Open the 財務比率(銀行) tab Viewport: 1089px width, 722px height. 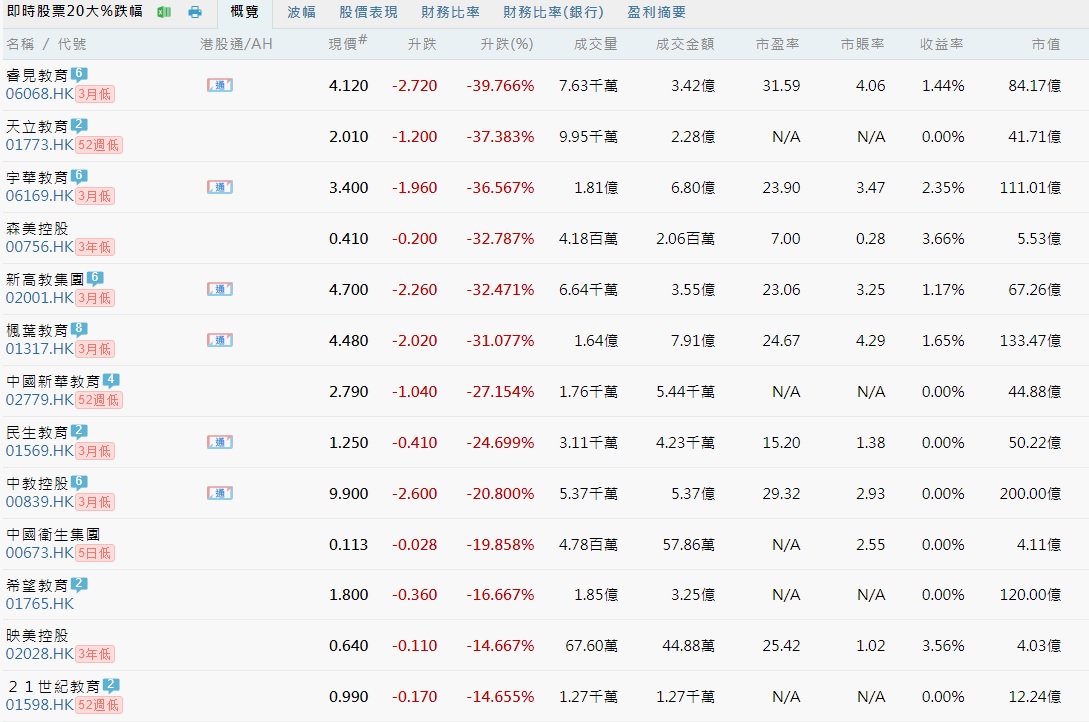coord(554,12)
